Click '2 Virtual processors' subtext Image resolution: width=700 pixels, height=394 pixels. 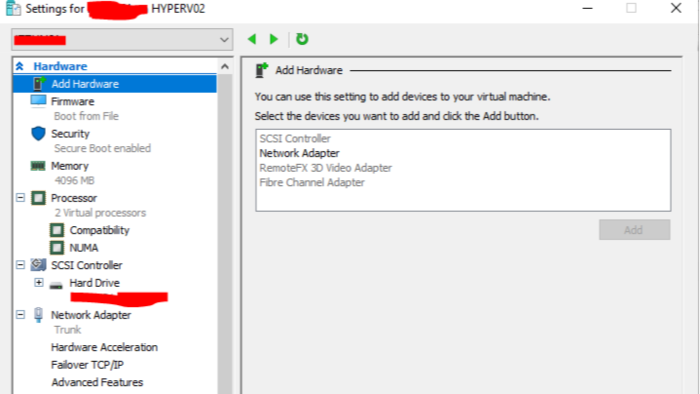pos(100,213)
